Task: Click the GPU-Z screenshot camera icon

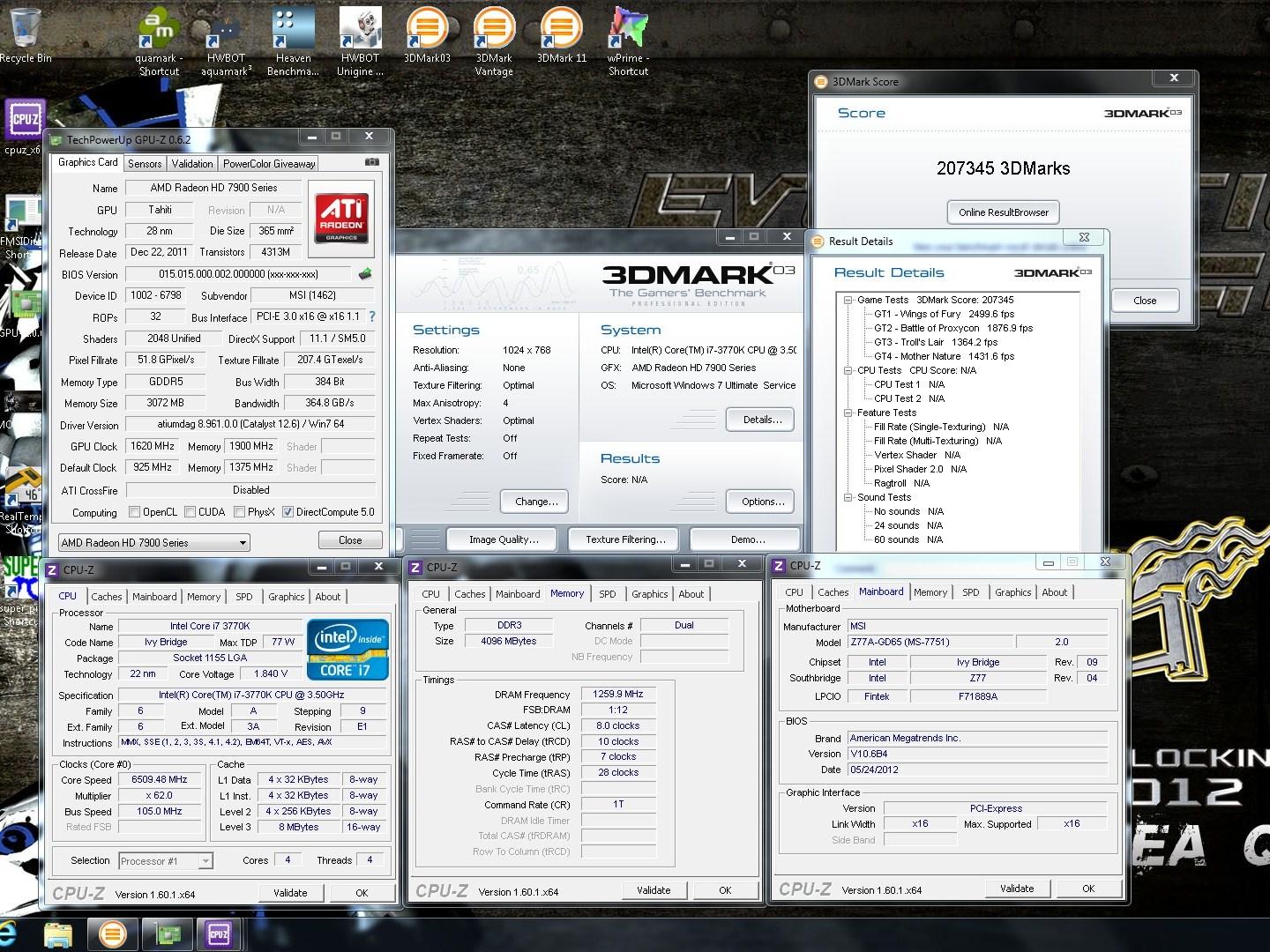Action: coord(372,162)
